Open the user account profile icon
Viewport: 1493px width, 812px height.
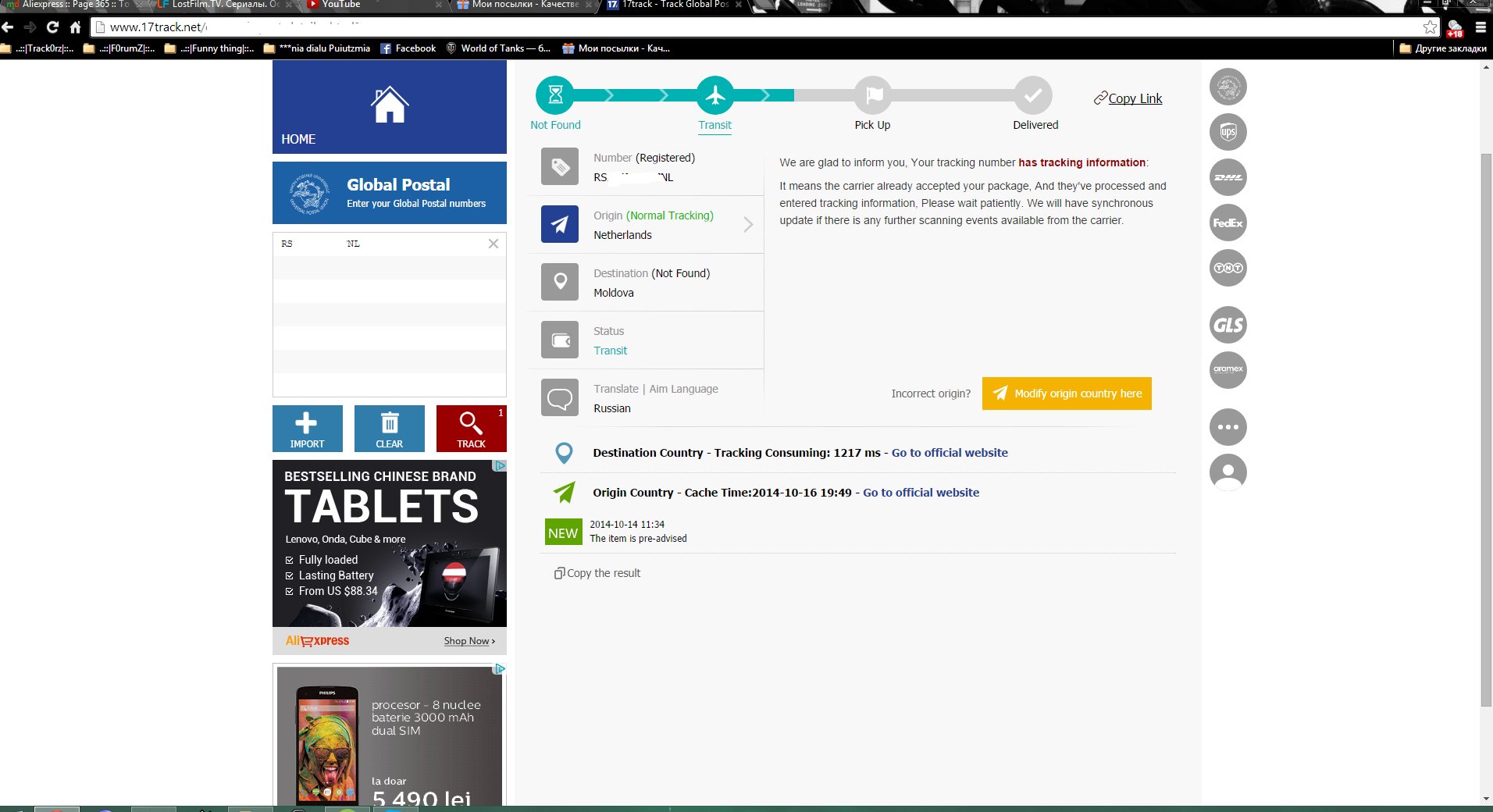click(x=1228, y=472)
